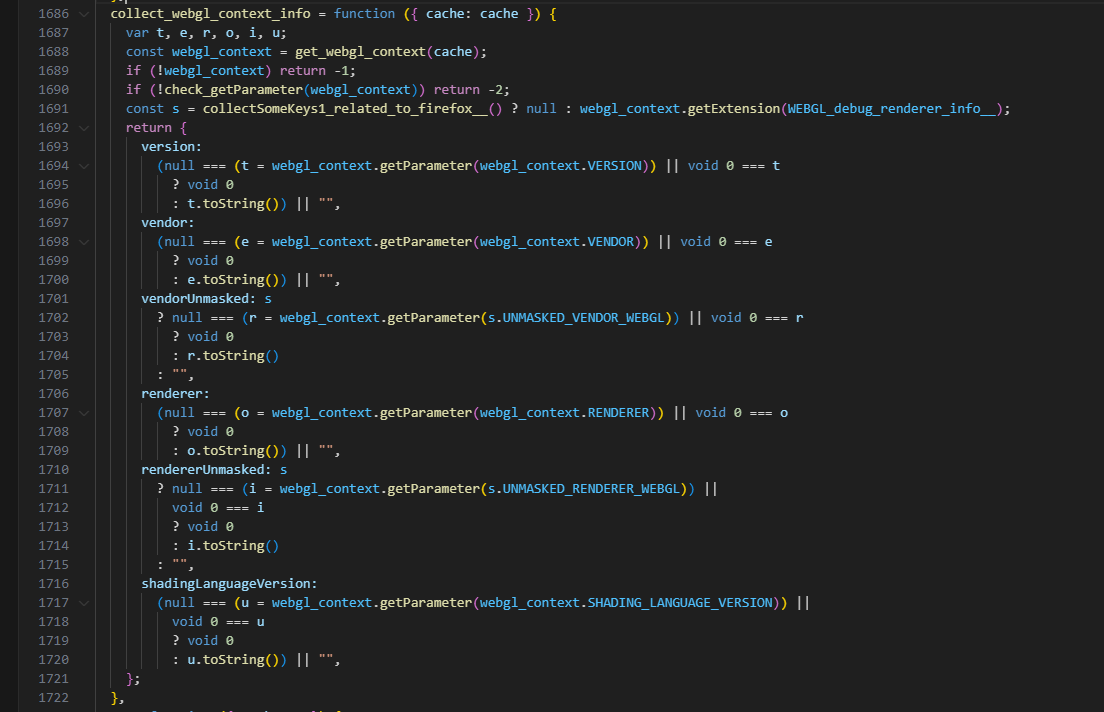Click the 'version:' property key

coord(172,147)
